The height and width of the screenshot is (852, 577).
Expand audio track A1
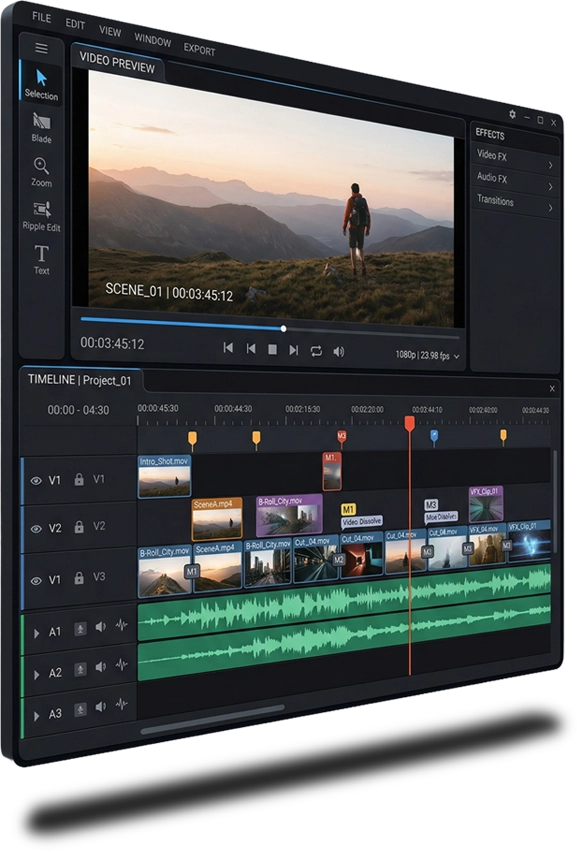pyautogui.click(x=36, y=634)
